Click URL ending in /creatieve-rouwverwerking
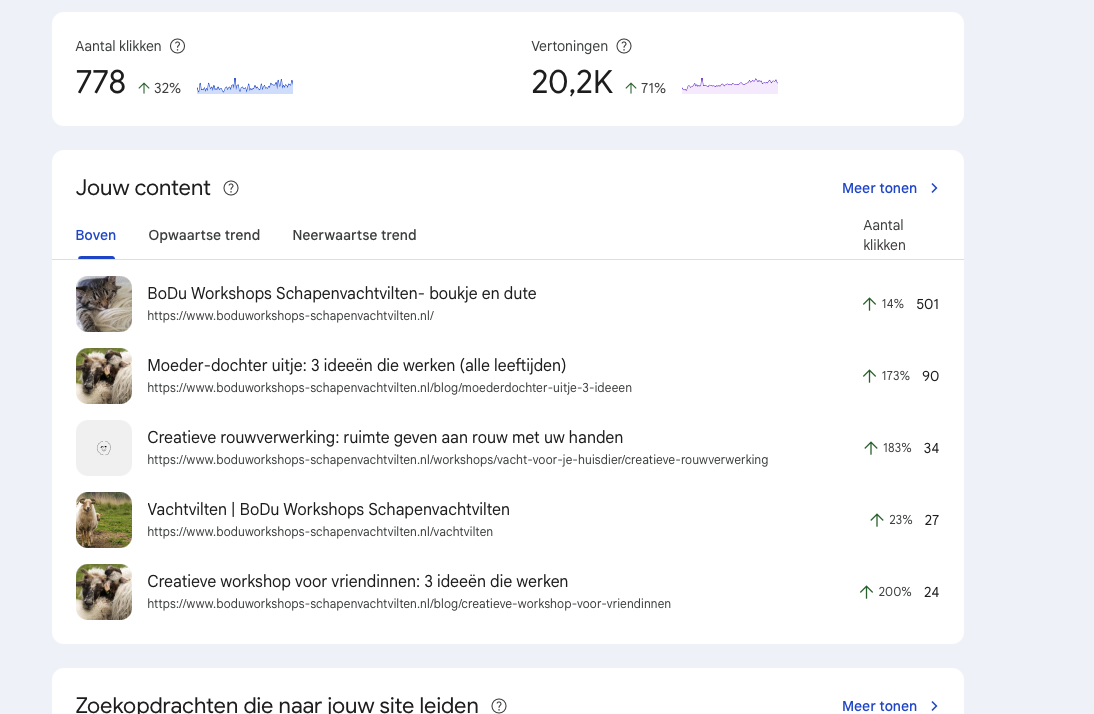The image size is (1094, 714). pos(458,460)
